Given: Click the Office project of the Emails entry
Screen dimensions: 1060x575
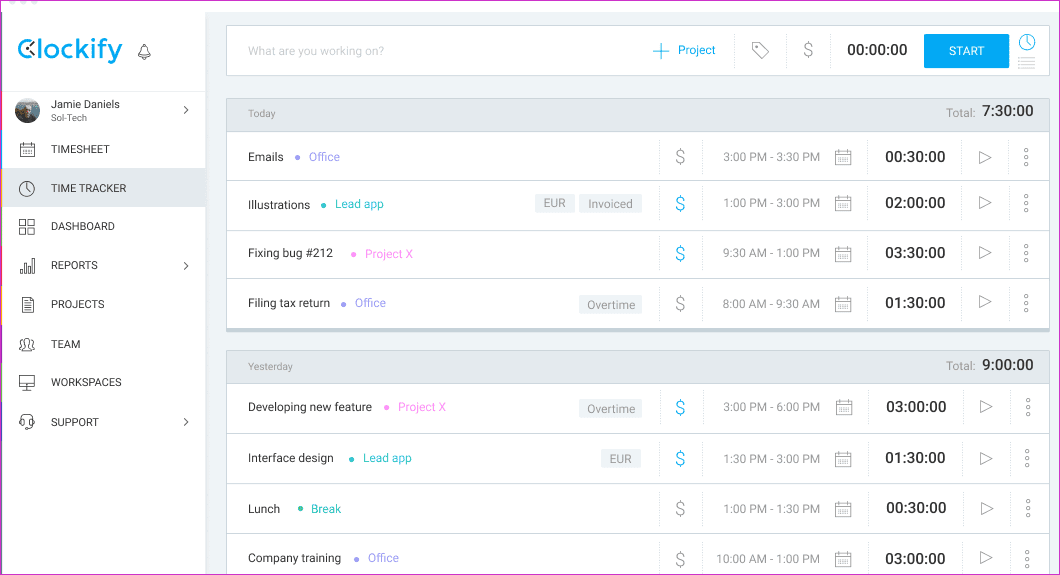Looking at the screenshot, I should [x=324, y=157].
